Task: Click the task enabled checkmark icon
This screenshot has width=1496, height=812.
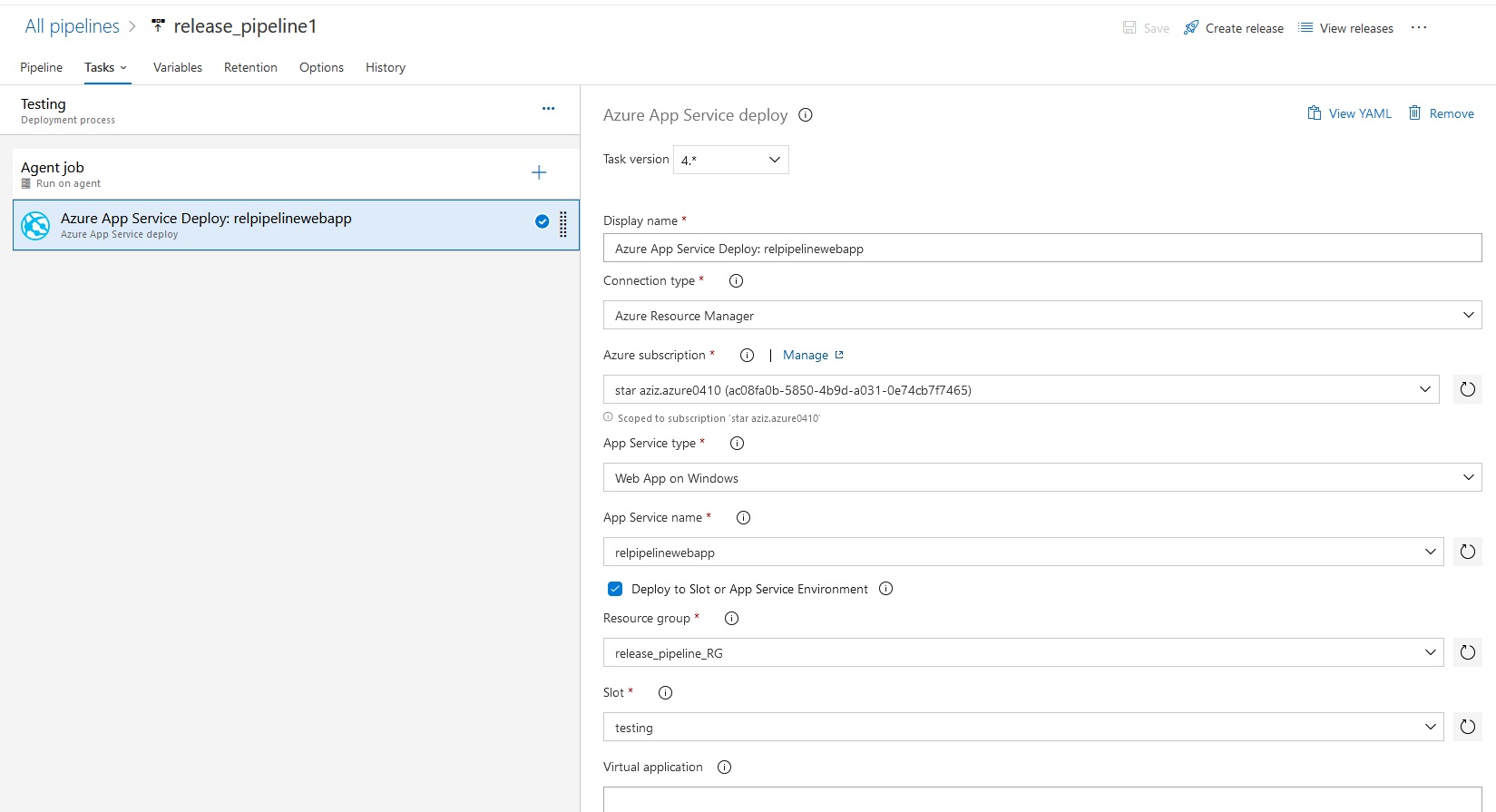Action: pos(542,221)
